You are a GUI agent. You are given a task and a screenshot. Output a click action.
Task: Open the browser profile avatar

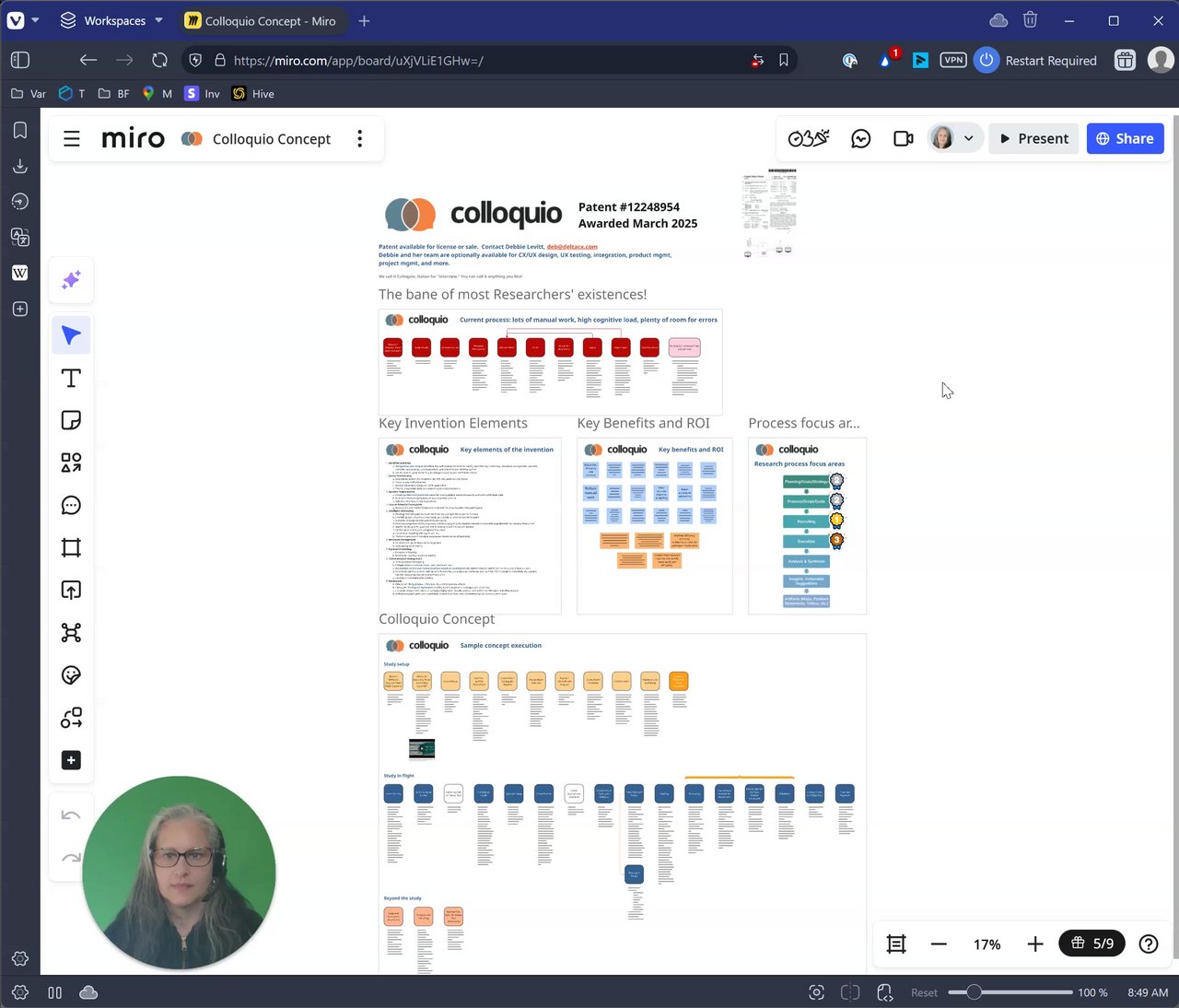(x=1161, y=60)
